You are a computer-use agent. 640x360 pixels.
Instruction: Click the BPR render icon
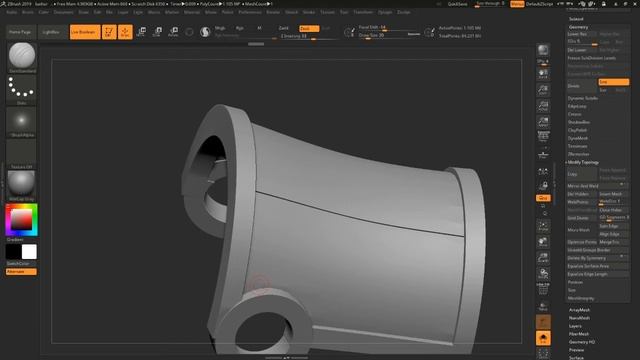tap(543, 50)
